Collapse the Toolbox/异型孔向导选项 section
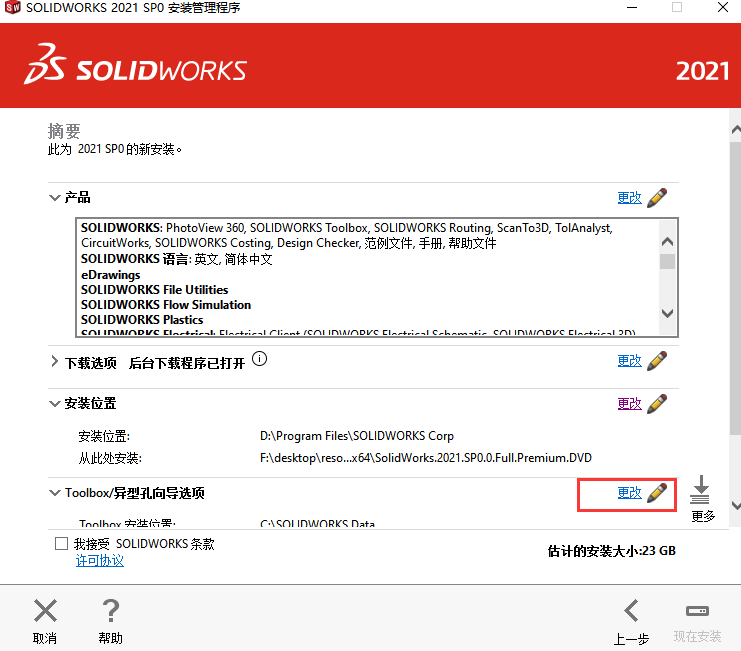Screen dimensions: 741x651 55,493
